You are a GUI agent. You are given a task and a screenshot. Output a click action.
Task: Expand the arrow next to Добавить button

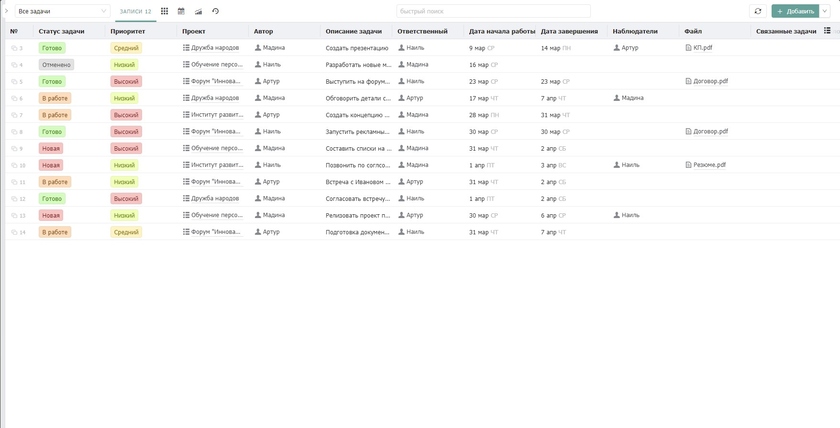pos(825,11)
